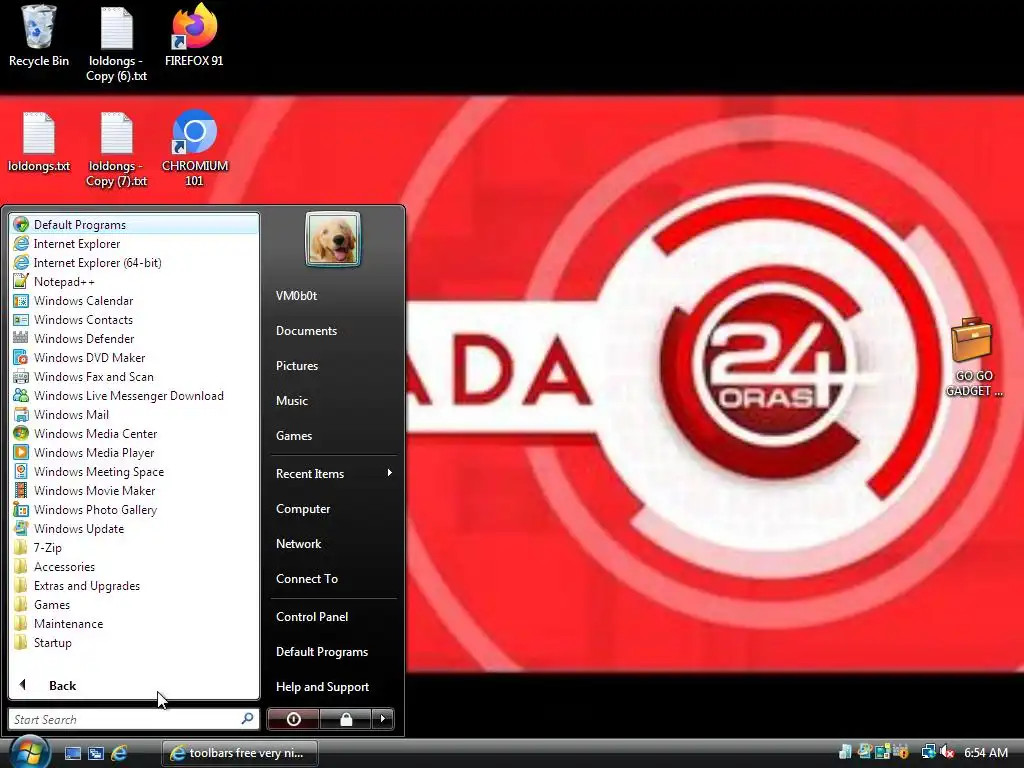Open Help and Support

[x=322, y=686]
